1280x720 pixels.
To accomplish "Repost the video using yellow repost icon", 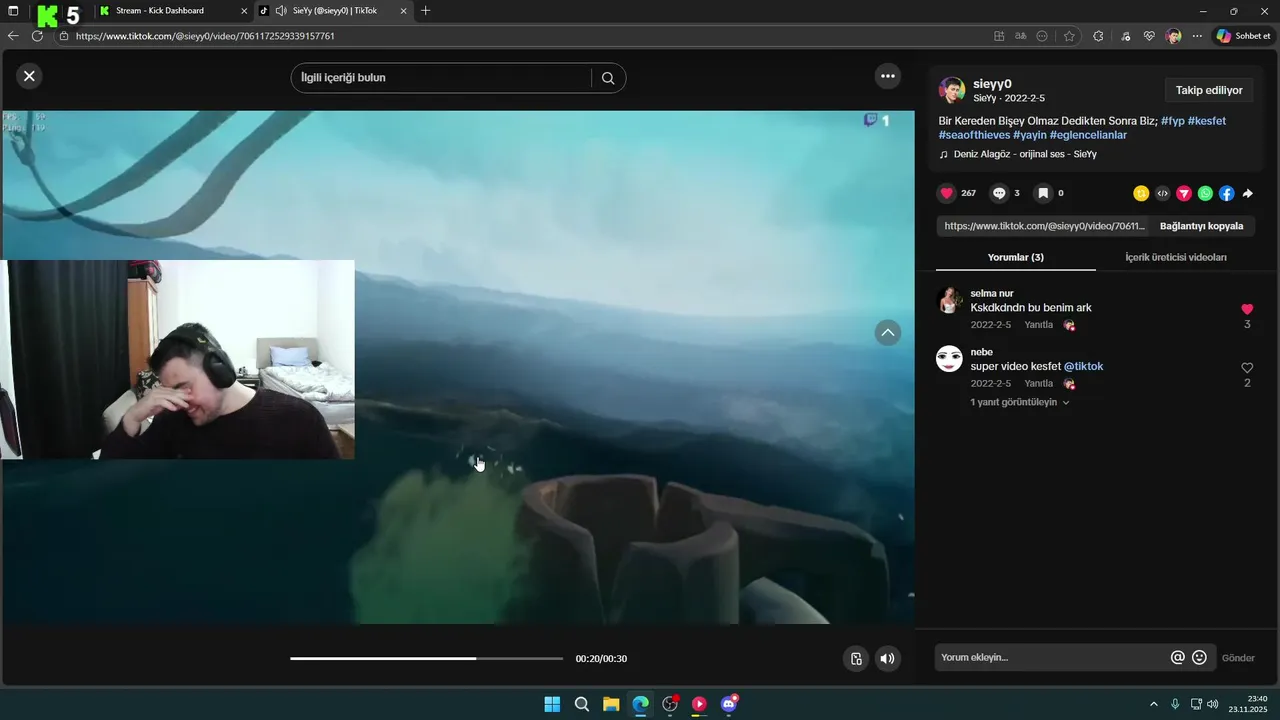I will pyautogui.click(x=1141, y=193).
